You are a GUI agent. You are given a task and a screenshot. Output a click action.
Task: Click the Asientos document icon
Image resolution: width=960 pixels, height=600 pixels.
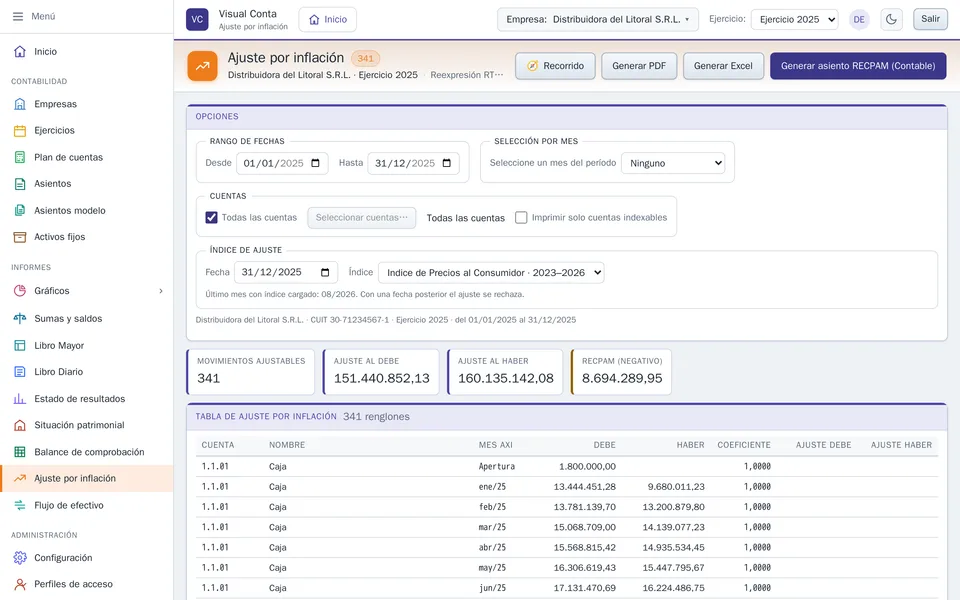point(20,184)
